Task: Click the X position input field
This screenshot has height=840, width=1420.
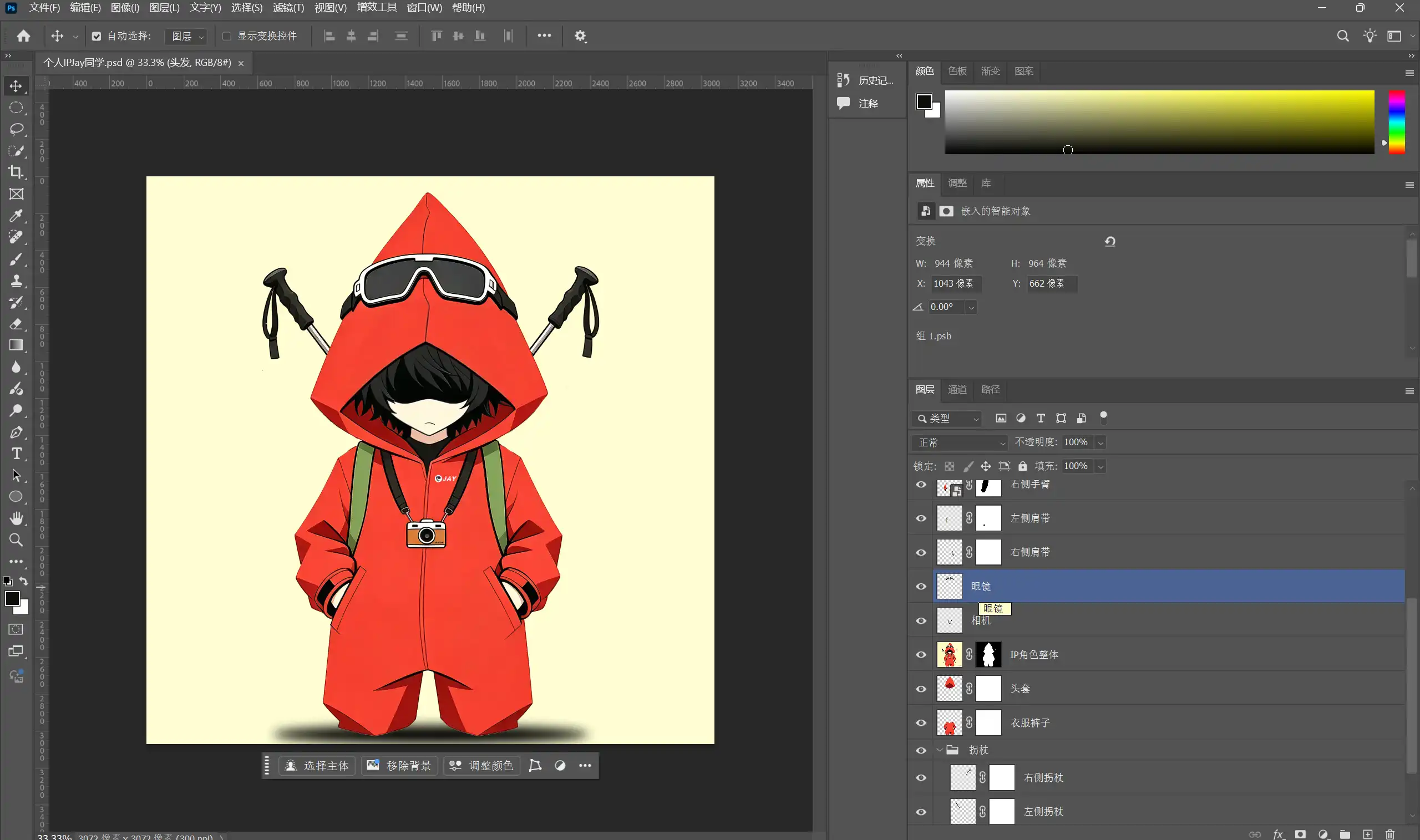Action: [956, 283]
